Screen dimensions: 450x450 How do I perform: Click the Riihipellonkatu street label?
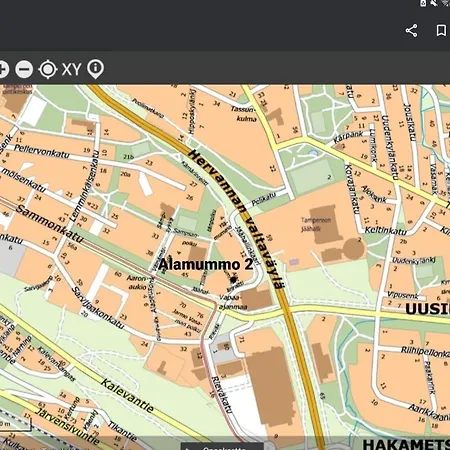(425, 351)
